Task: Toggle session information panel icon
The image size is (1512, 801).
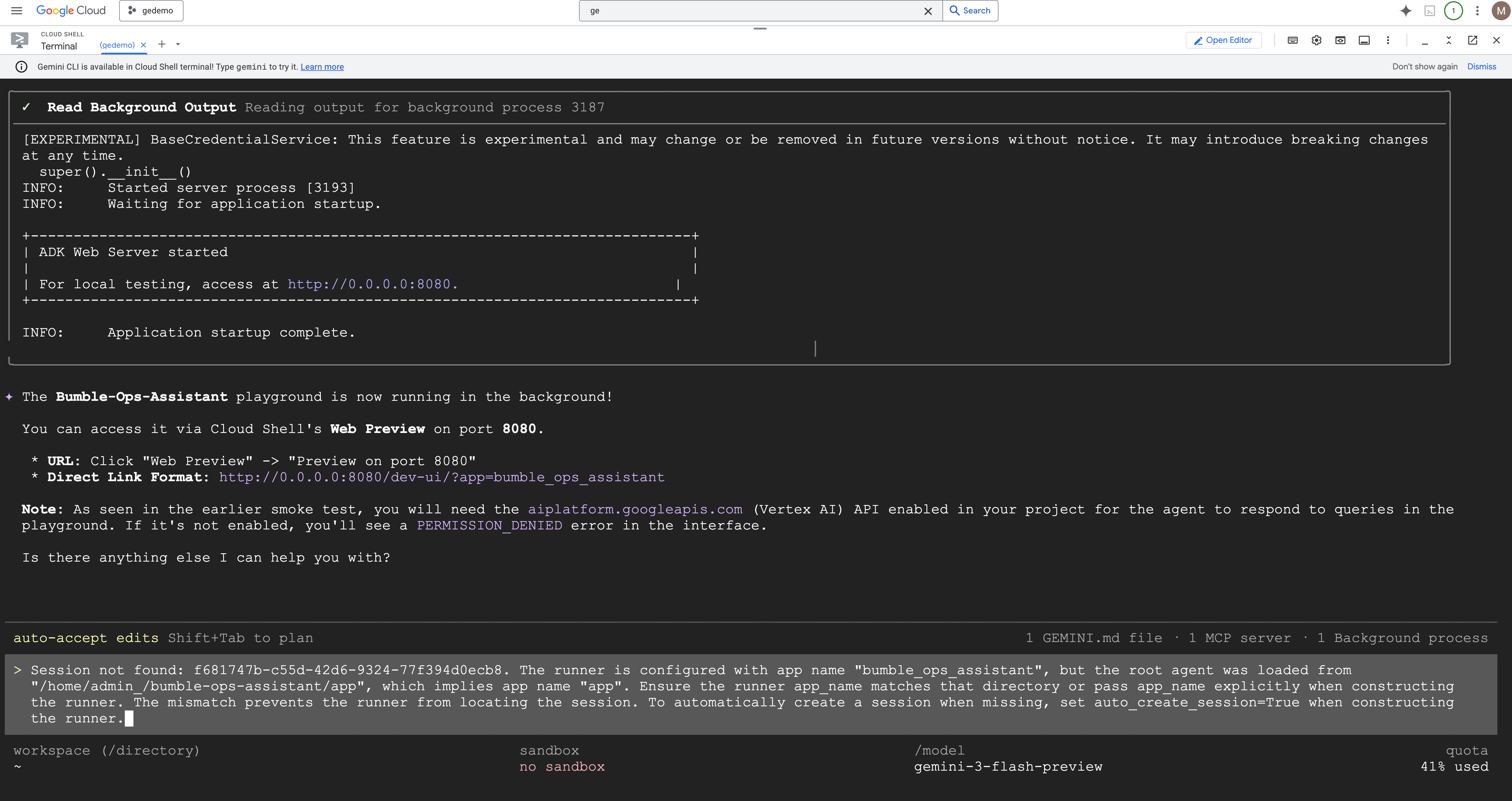Action: tap(1365, 40)
